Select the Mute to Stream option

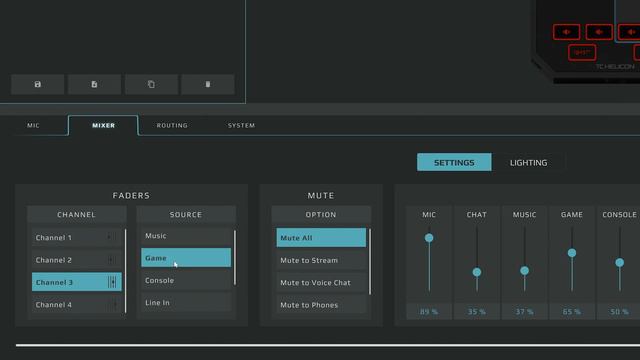point(321,260)
